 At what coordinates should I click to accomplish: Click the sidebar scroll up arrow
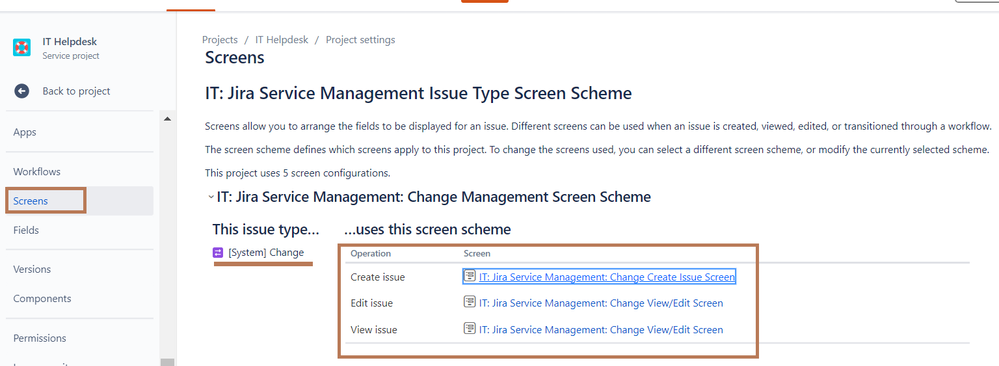168,119
